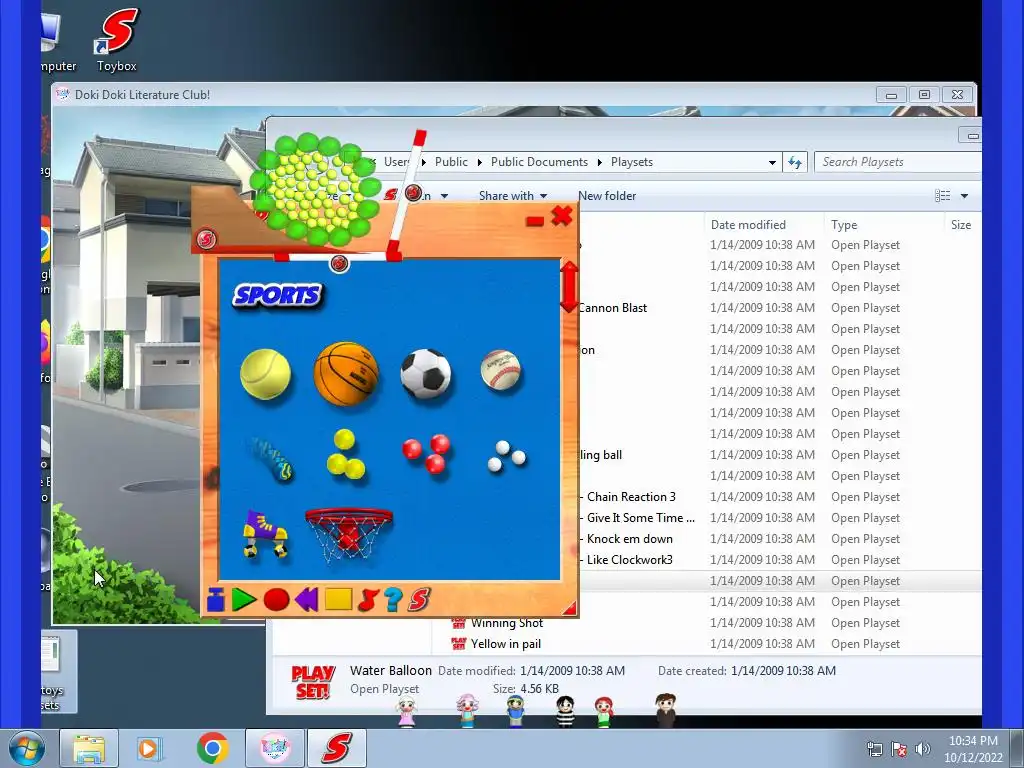Pick the baseball toy
The width and height of the screenshot is (1024, 768).
coord(501,370)
